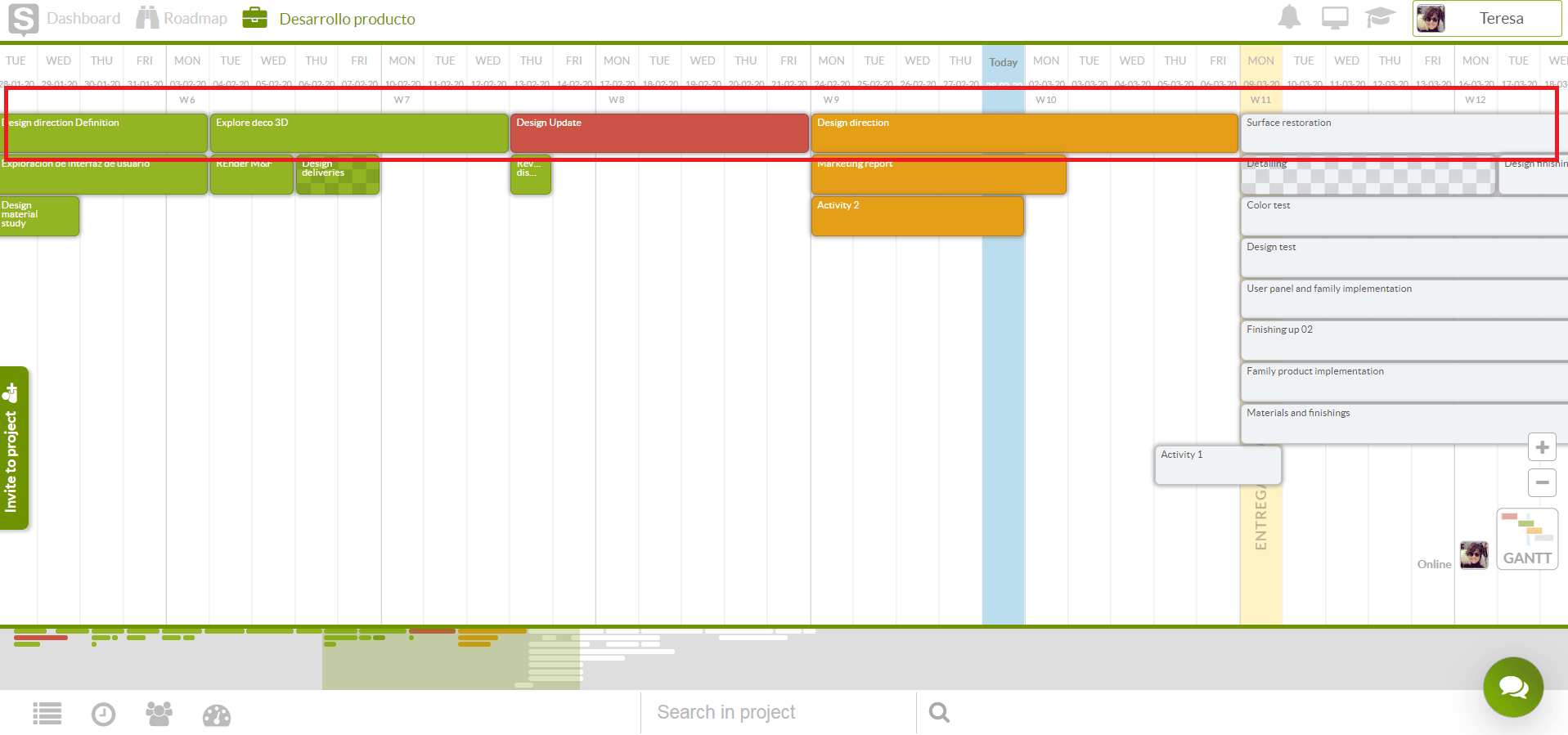Screen dimensions: 1568x735
Task: Select the Finishing up 02 activity
Action: coord(1404,340)
